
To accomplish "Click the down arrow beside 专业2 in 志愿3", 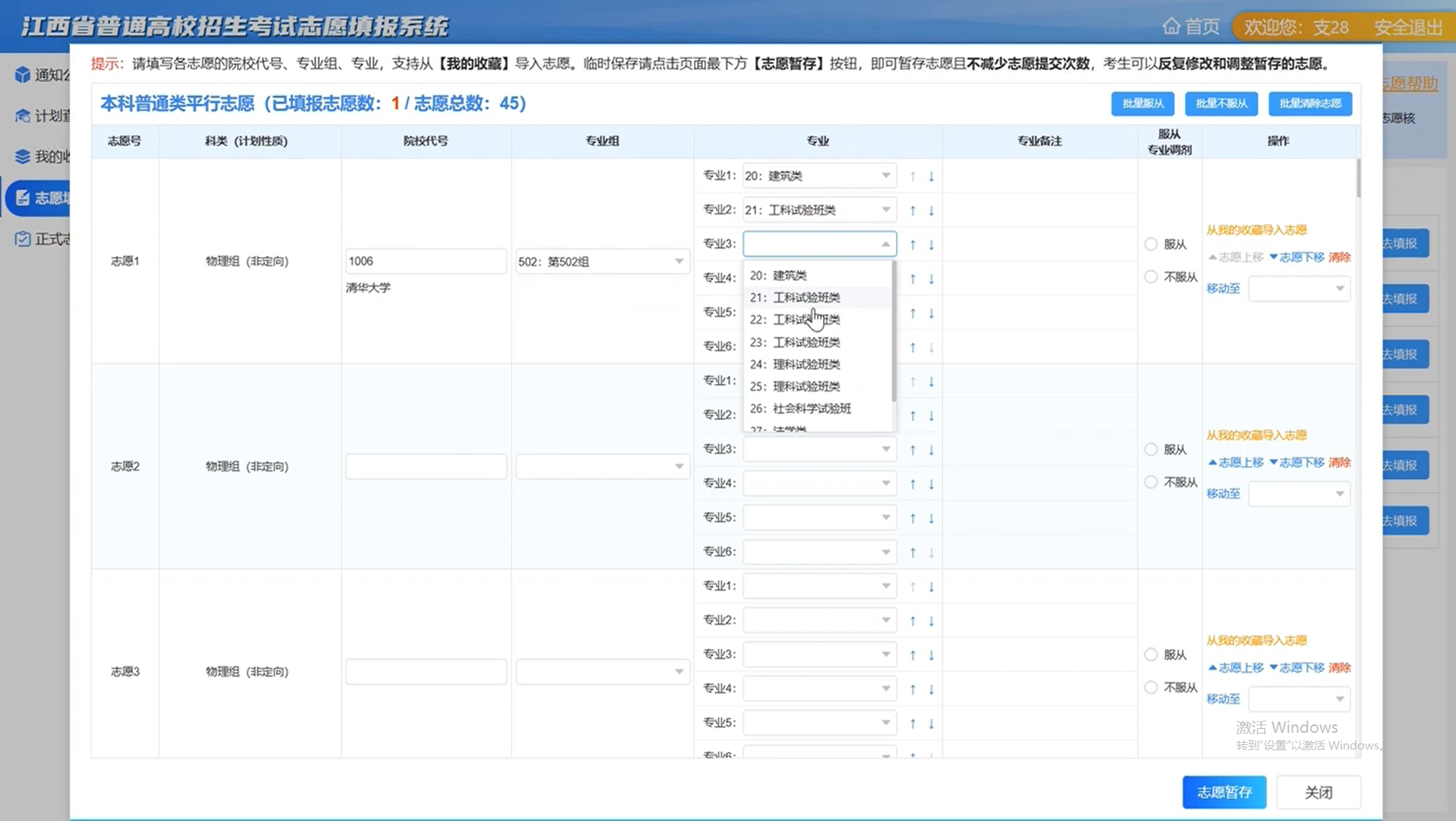I will pyautogui.click(x=931, y=621).
